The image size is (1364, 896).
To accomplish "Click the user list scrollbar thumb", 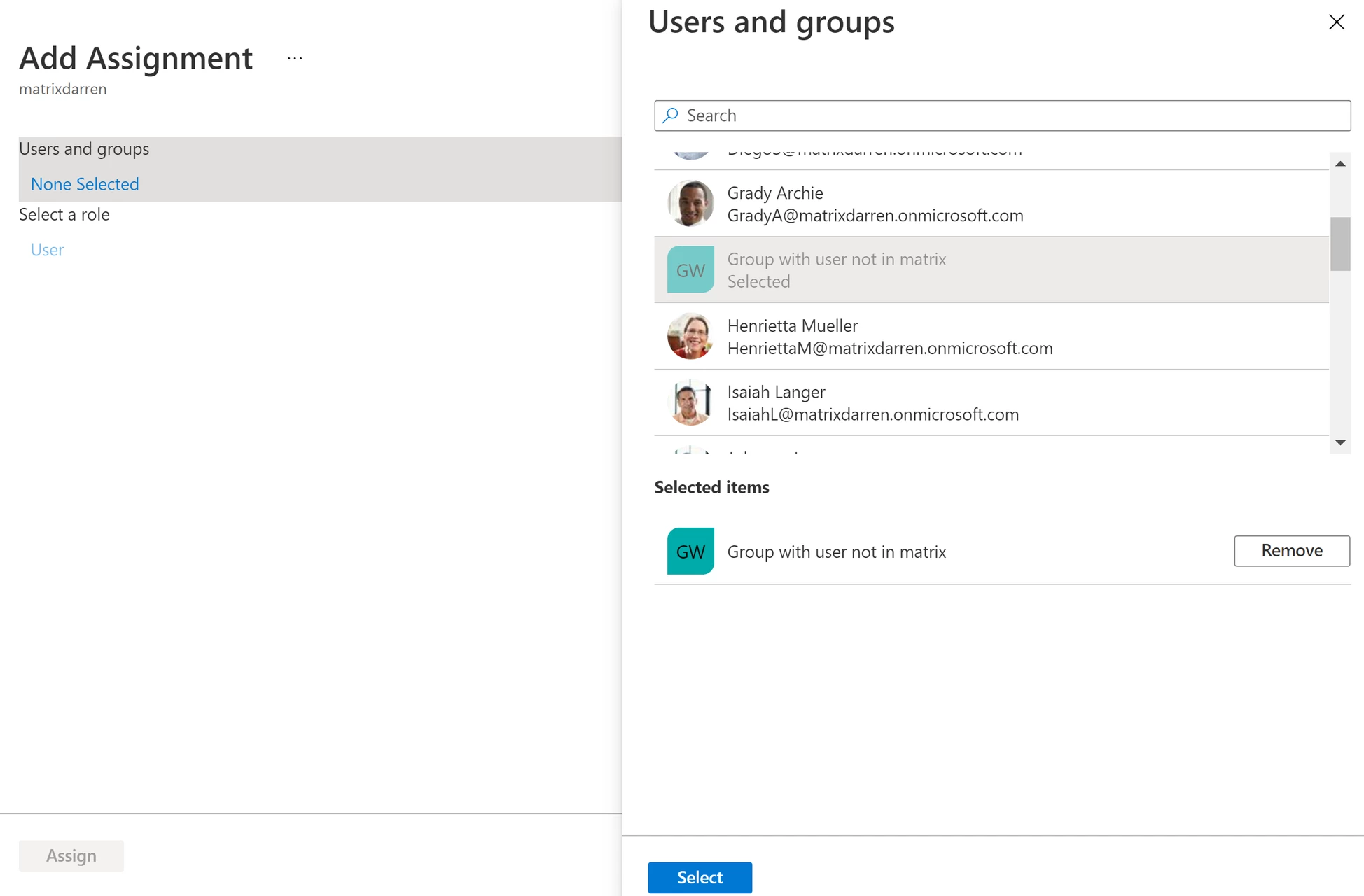I will [x=1339, y=244].
